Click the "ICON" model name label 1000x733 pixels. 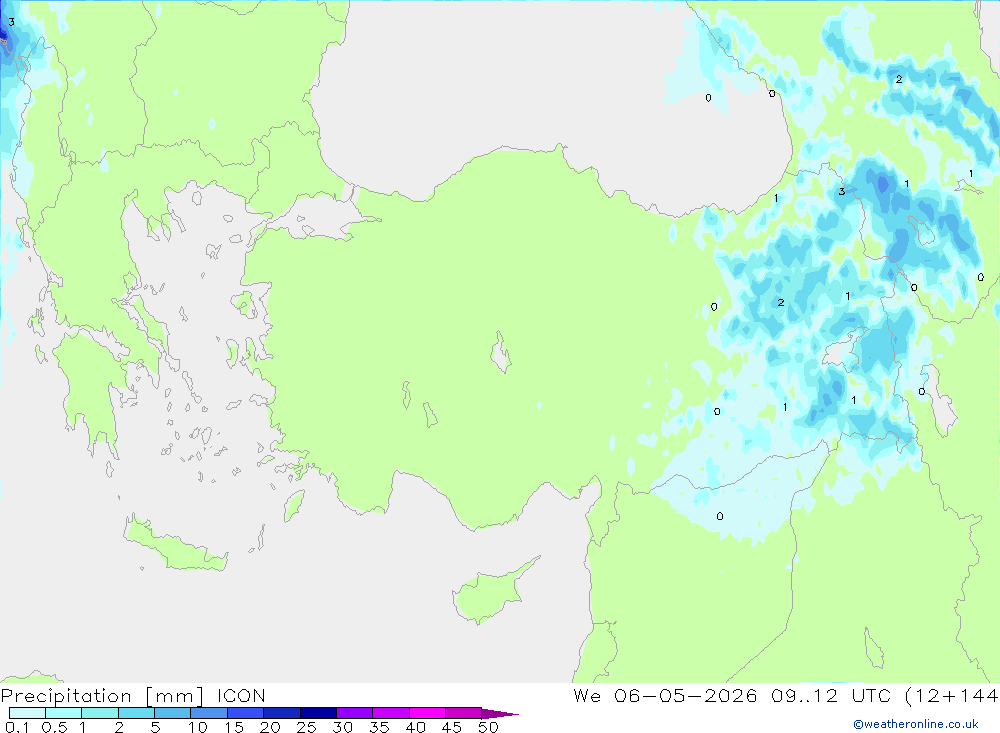pyautogui.click(x=241, y=695)
